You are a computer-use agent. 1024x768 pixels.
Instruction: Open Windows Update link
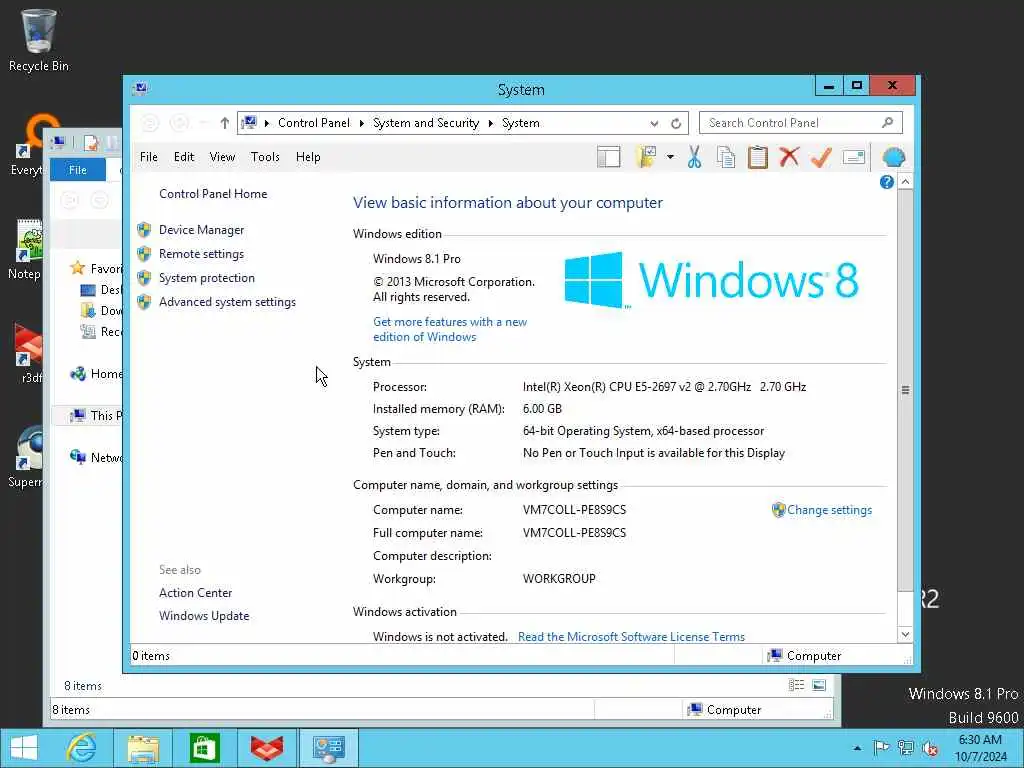coord(204,616)
